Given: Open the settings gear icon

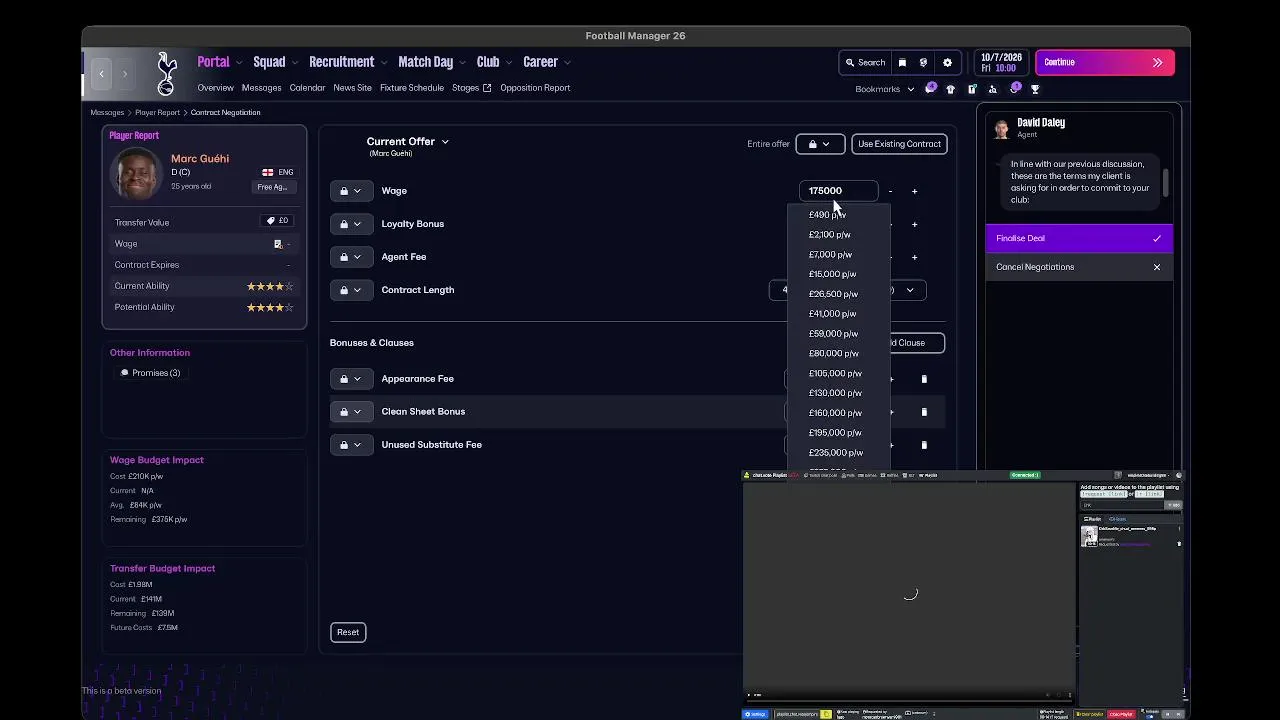Looking at the screenshot, I should click(x=947, y=62).
